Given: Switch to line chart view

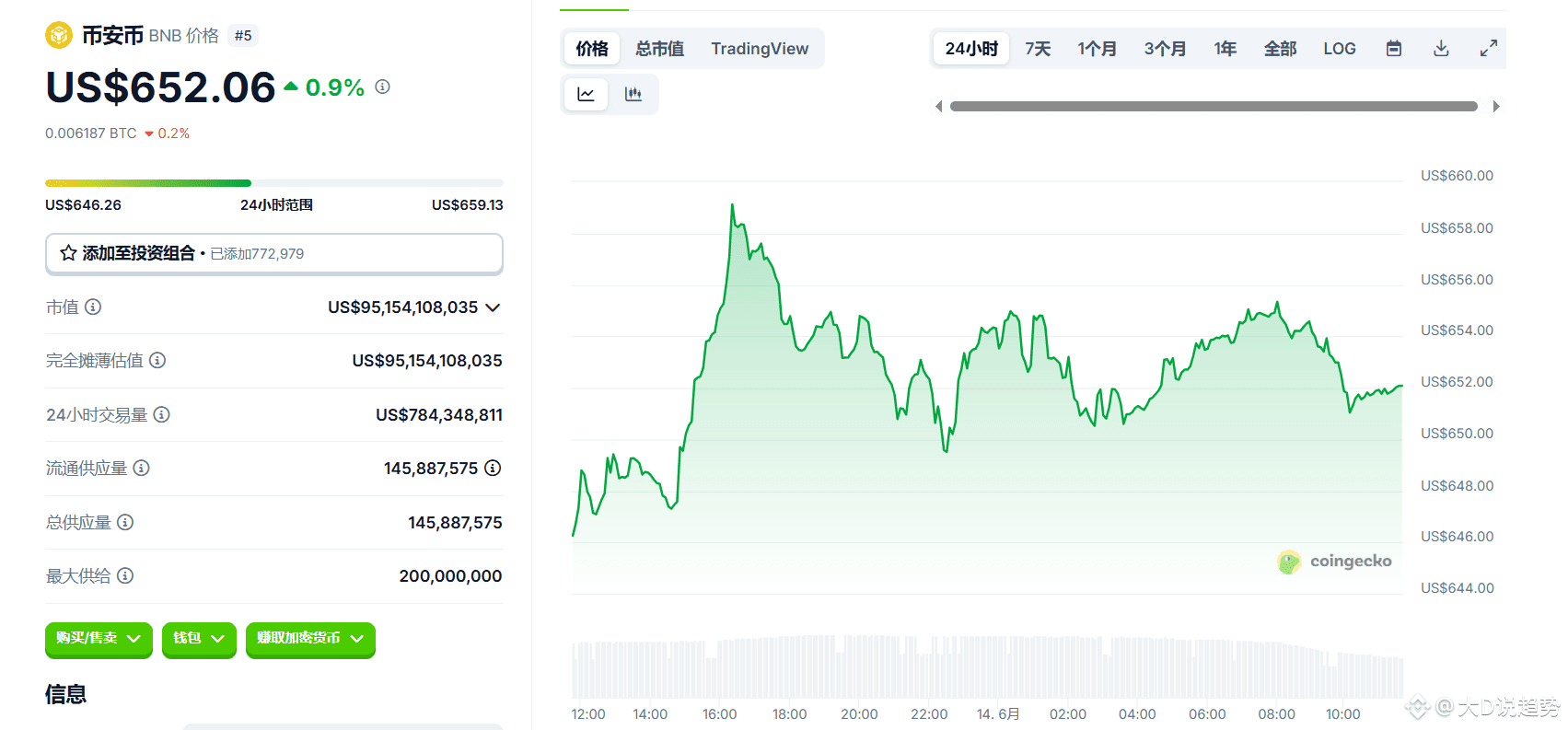Looking at the screenshot, I should coord(586,94).
